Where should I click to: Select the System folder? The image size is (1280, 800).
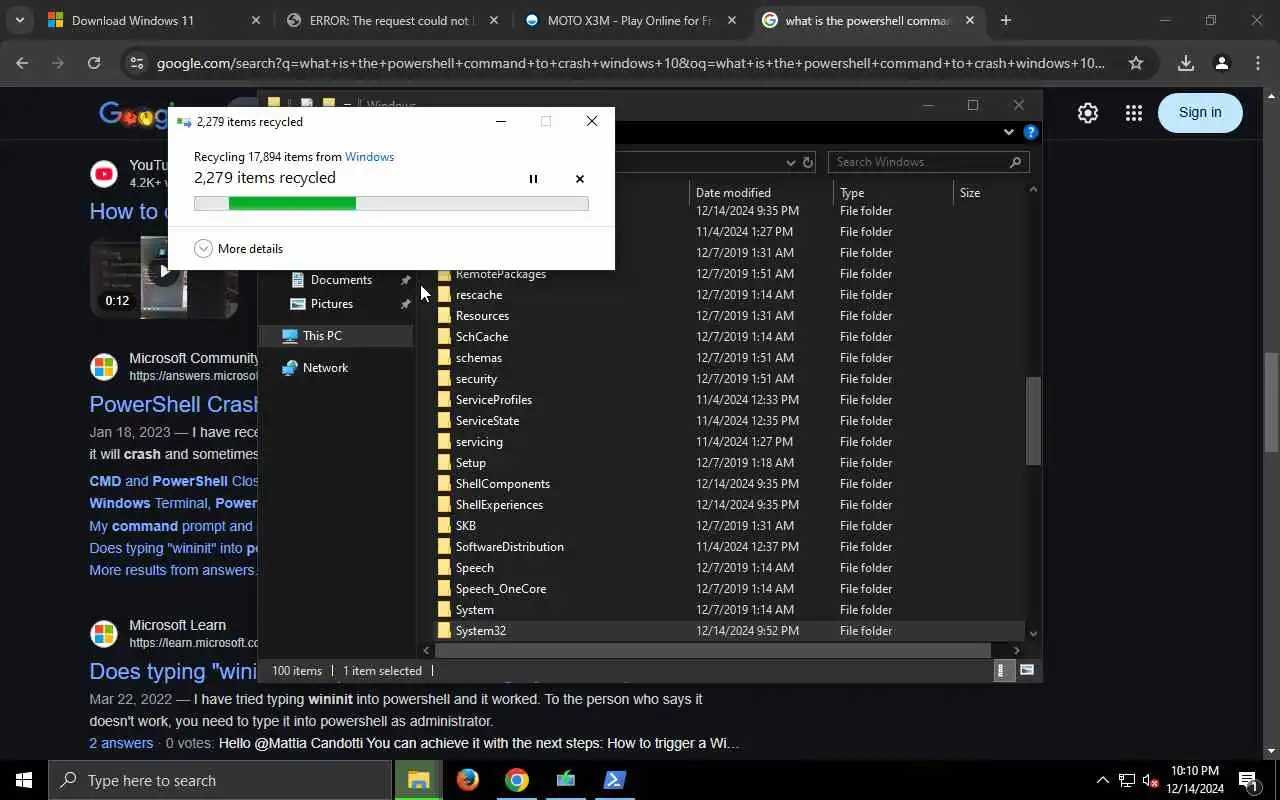pyautogui.click(x=474, y=610)
